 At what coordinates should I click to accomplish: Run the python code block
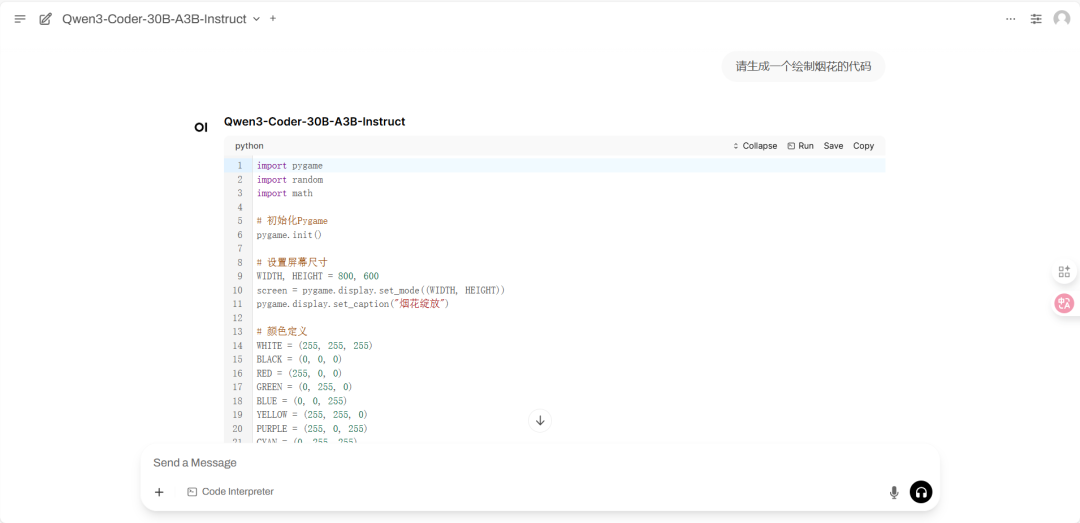pos(800,146)
